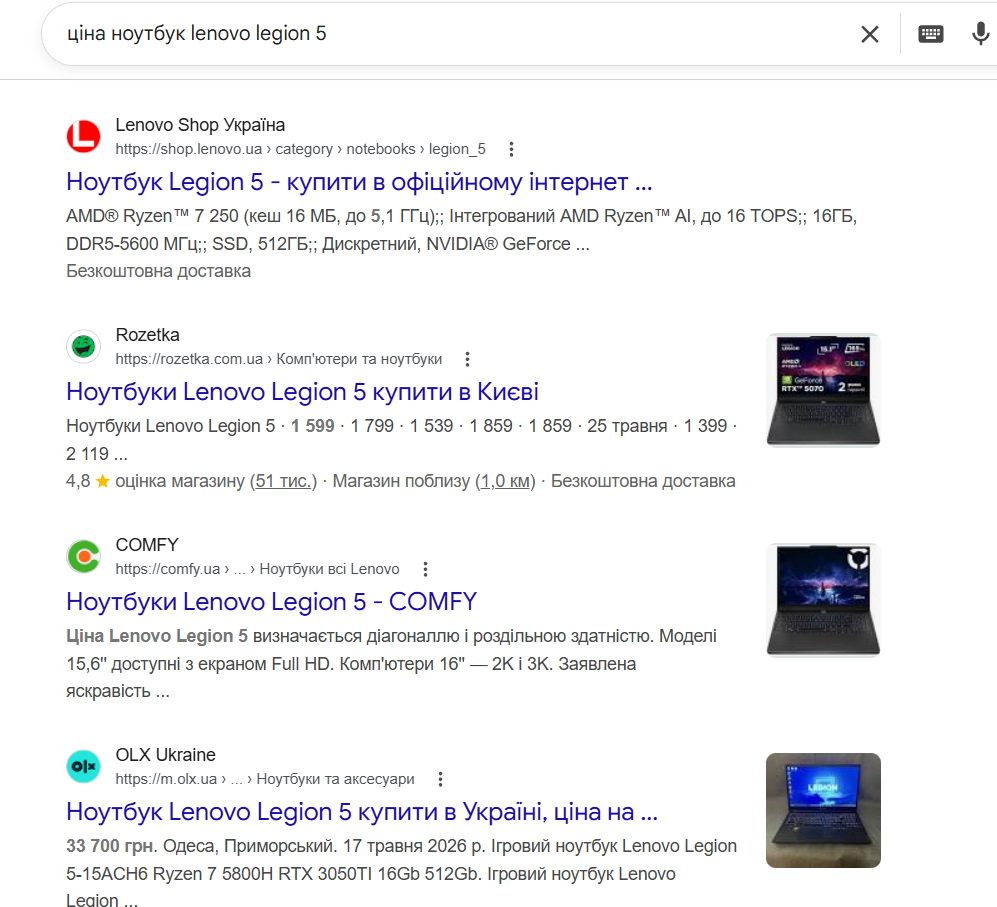Click the 'Rozetka' site name
The height and width of the screenshot is (907, 997).
coord(148,335)
